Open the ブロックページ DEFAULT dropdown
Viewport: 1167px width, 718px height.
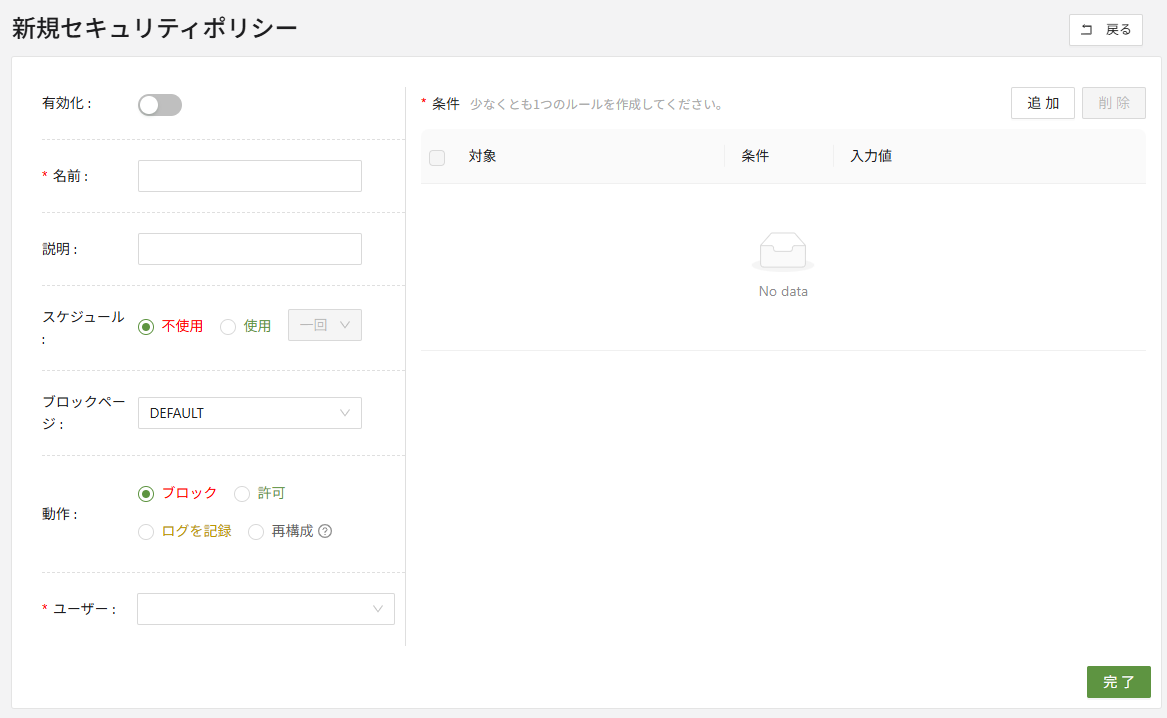pyautogui.click(x=250, y=413)
